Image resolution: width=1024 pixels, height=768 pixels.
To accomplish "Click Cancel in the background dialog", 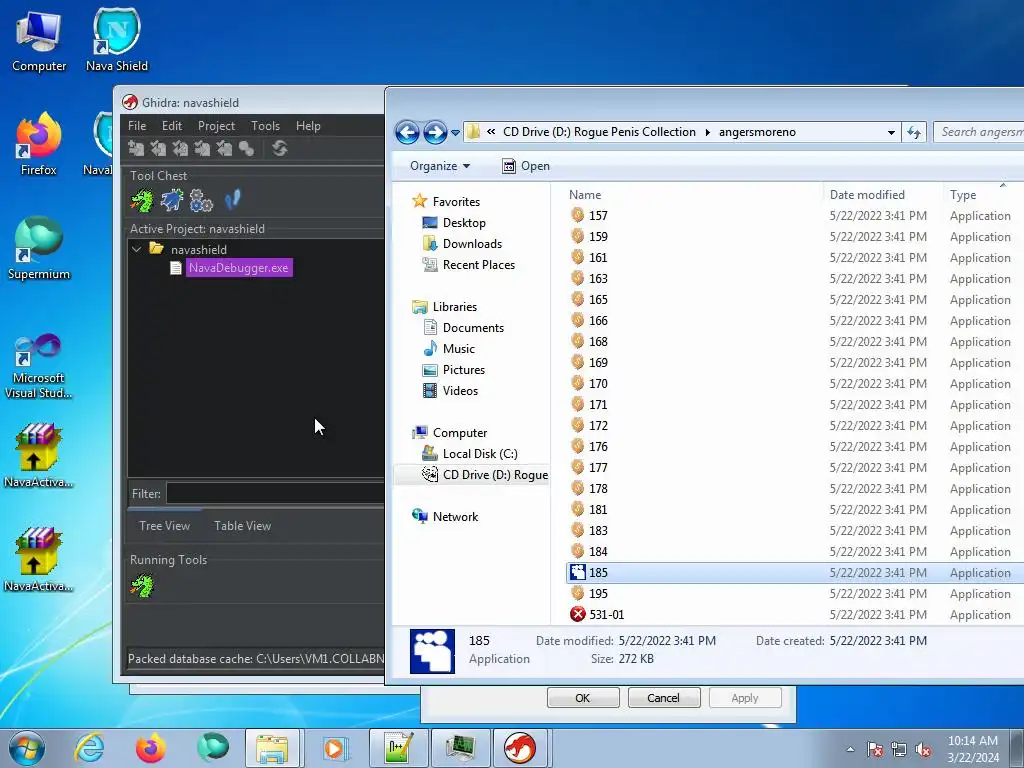I will 664,698.
